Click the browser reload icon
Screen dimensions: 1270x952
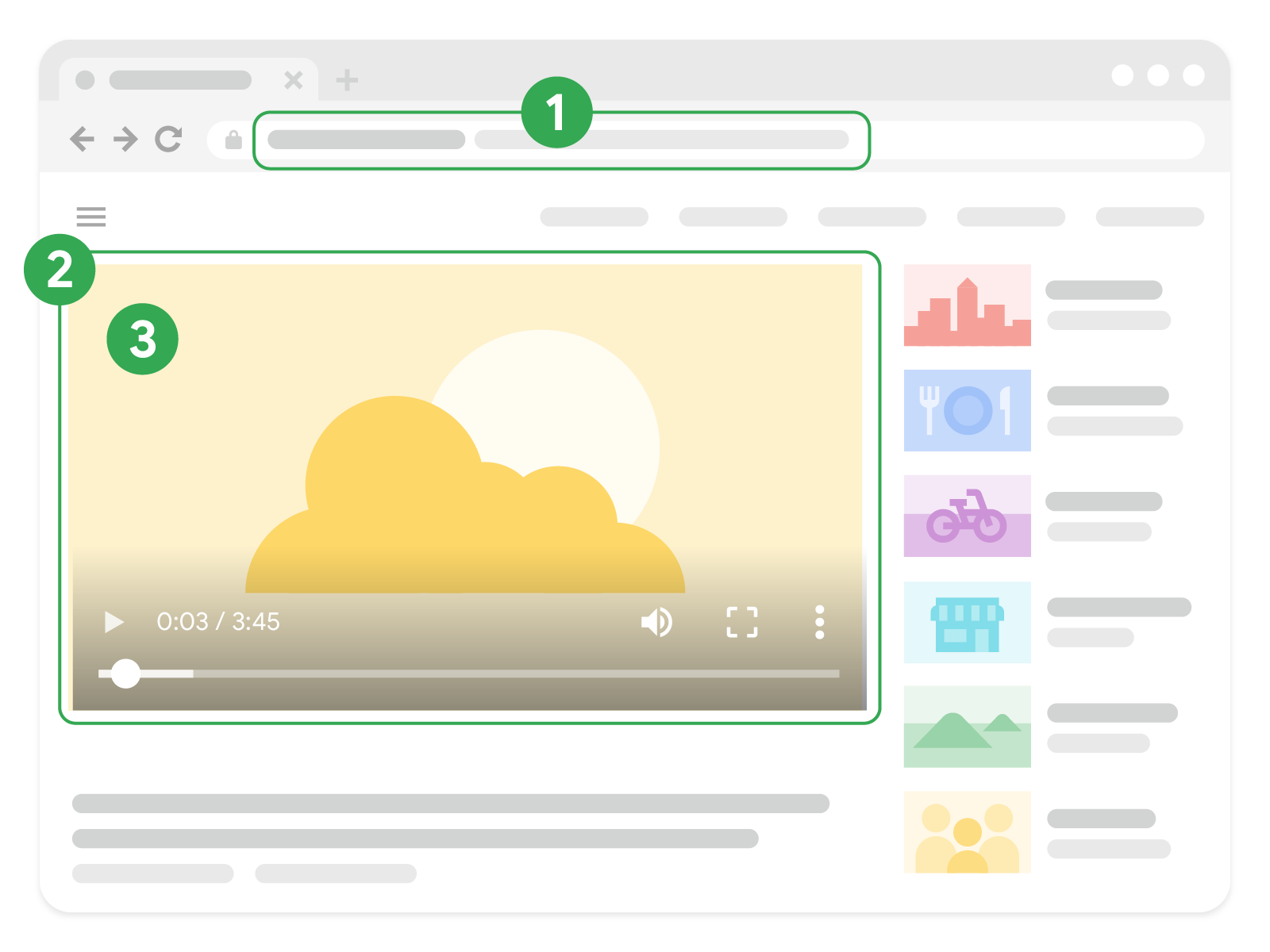pos(169,138)
